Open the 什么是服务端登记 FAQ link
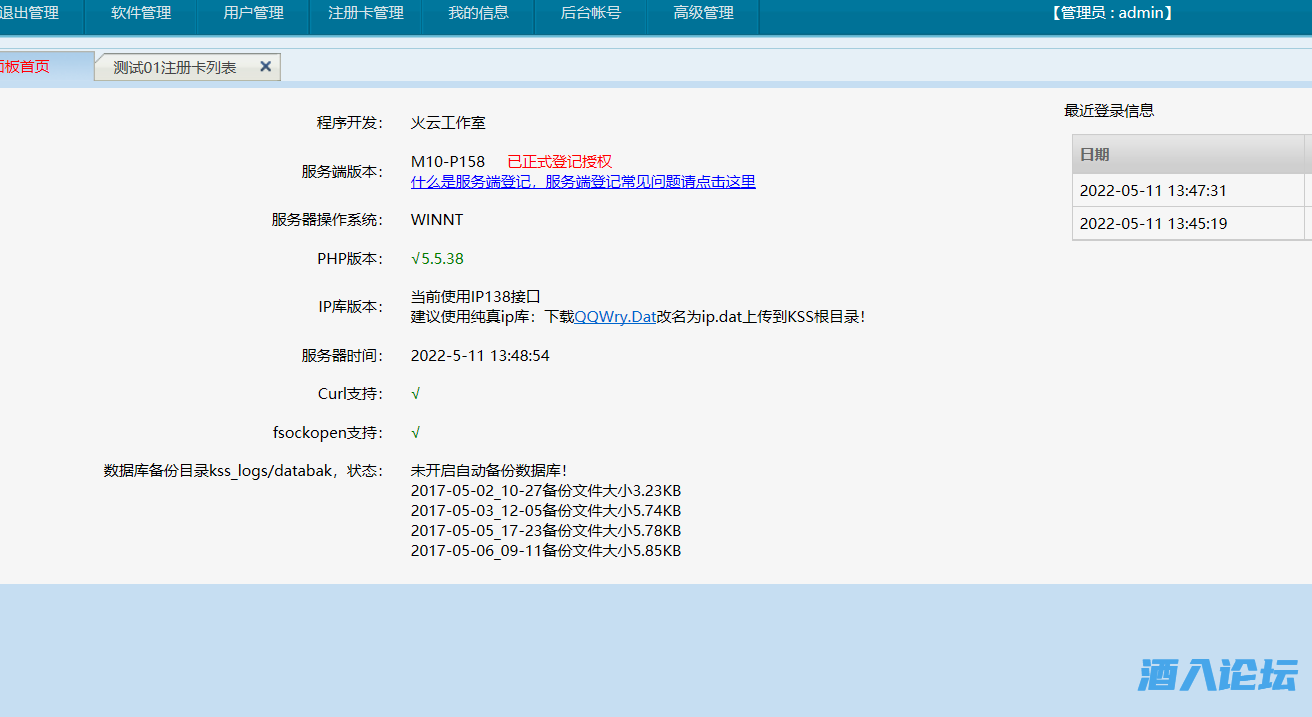1312x717 pixels. (x=583, y=182)
